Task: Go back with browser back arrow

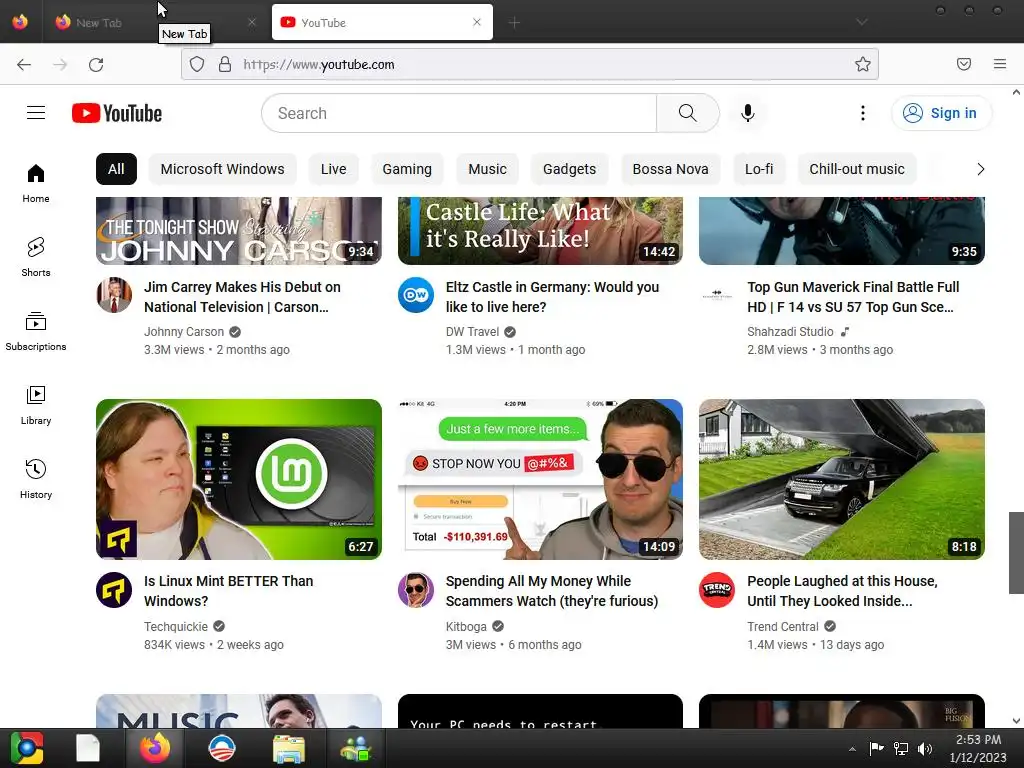Action: [x=24, y=64]
